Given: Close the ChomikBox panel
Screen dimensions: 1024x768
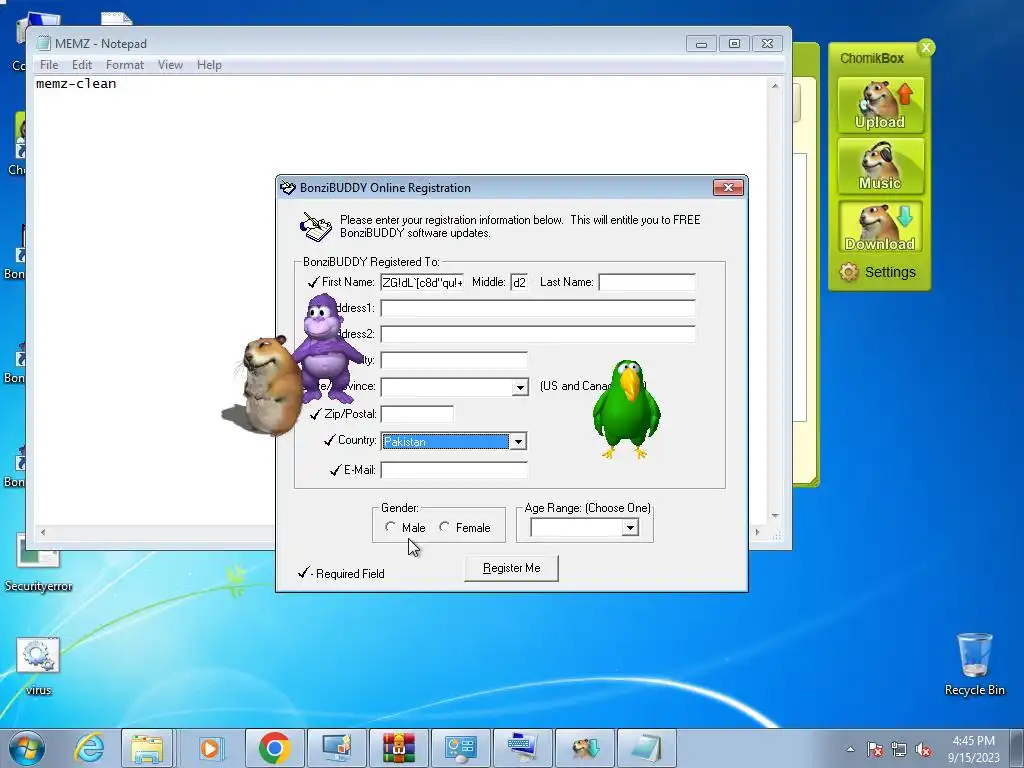Looking at the screenshot, I should click(925, 48).
